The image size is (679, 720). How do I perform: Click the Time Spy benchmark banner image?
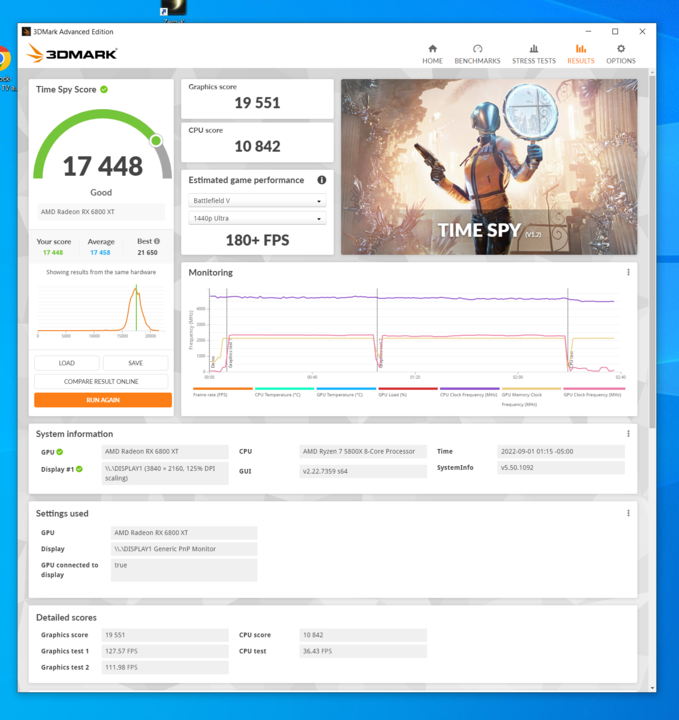[489, 167]
